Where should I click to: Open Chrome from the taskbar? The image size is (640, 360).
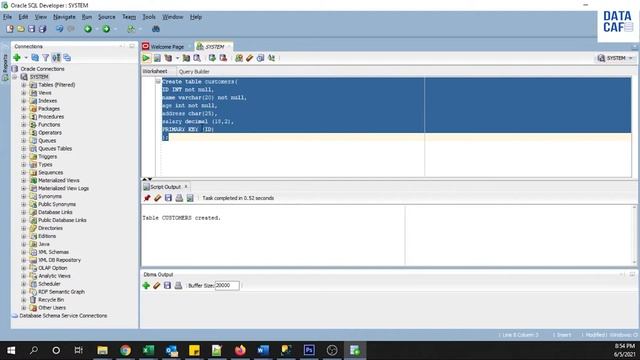coord(125,350)
